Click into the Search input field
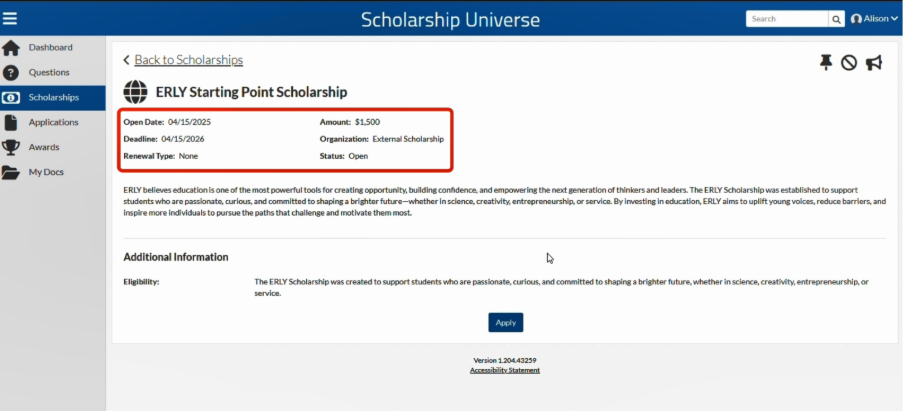 [787, 19]
